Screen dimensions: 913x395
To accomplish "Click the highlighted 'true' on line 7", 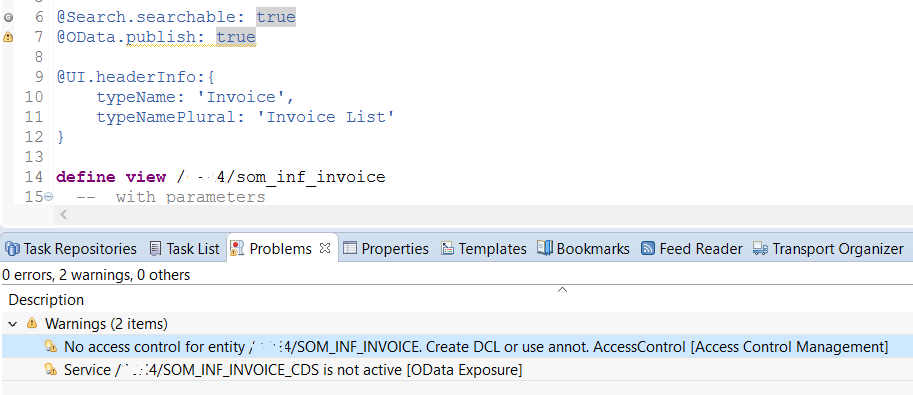I will click(x=236, y=37).
